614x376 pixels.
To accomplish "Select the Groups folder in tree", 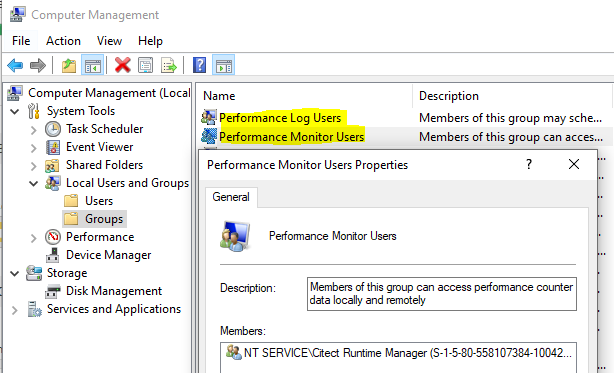I will 104,219.
